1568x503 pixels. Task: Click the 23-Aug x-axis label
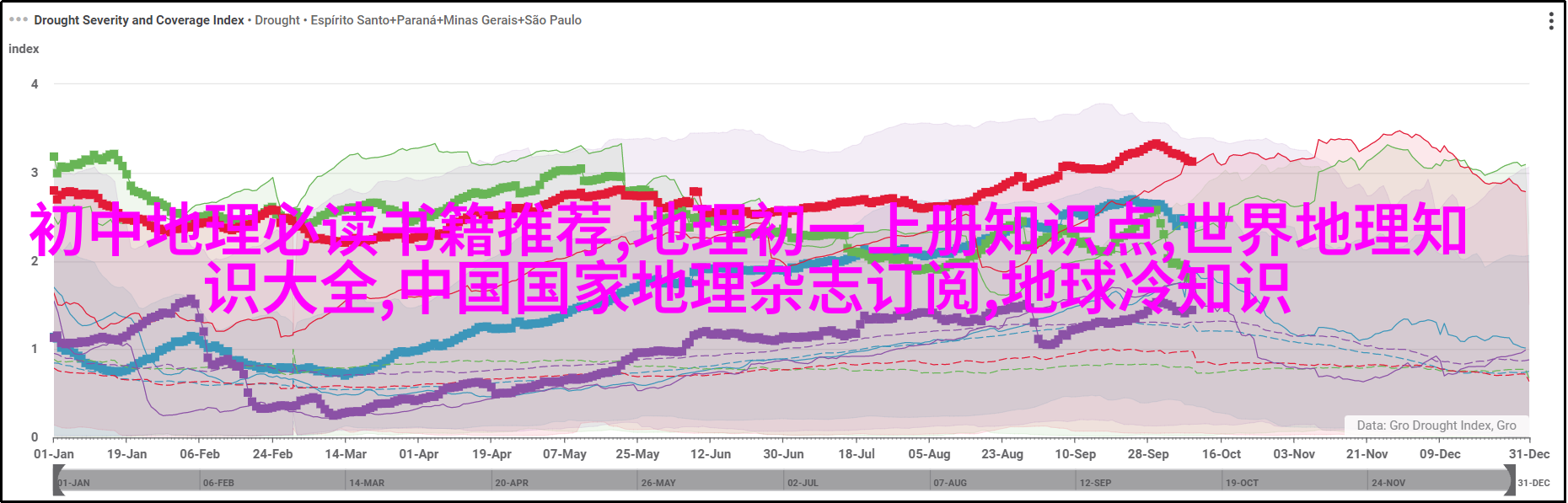(x=1002, y=454)
